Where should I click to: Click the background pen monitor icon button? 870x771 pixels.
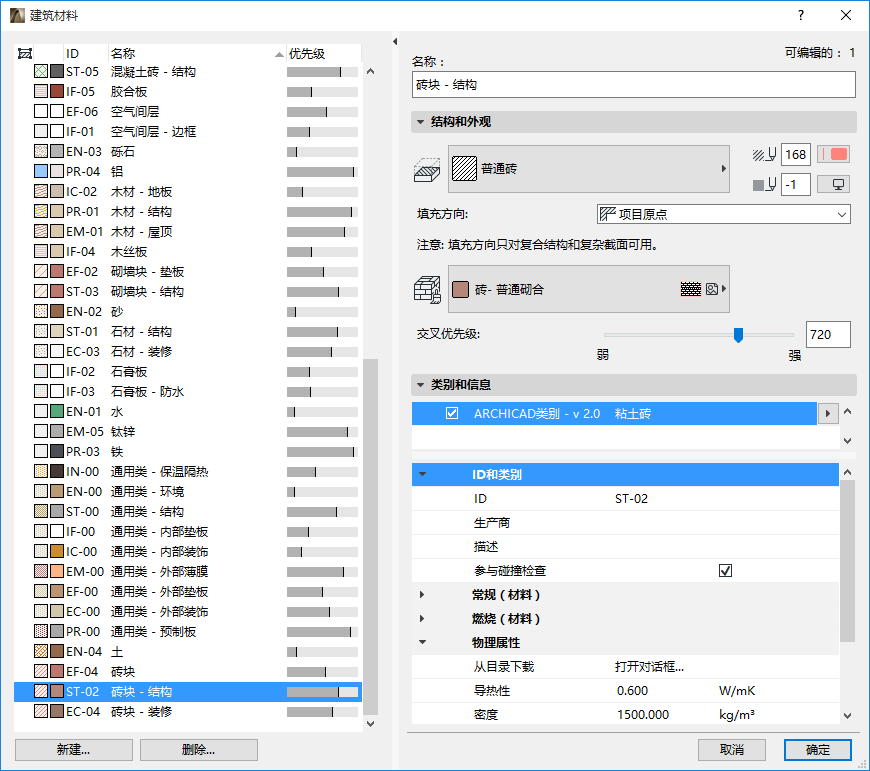(x=833, y=185)
